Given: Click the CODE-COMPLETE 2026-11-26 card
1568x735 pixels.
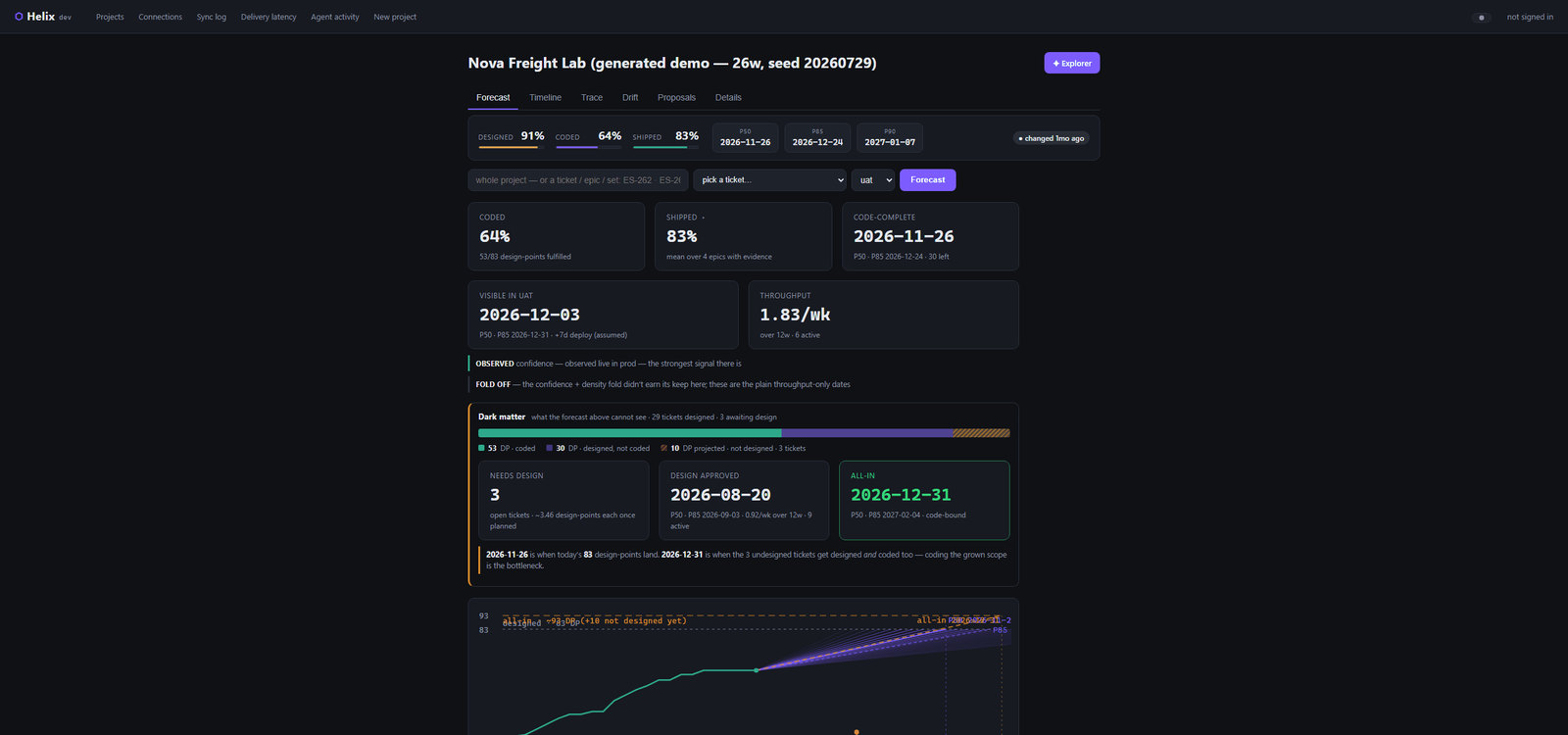Looking at the screenshot, I should tap(930, 236).
